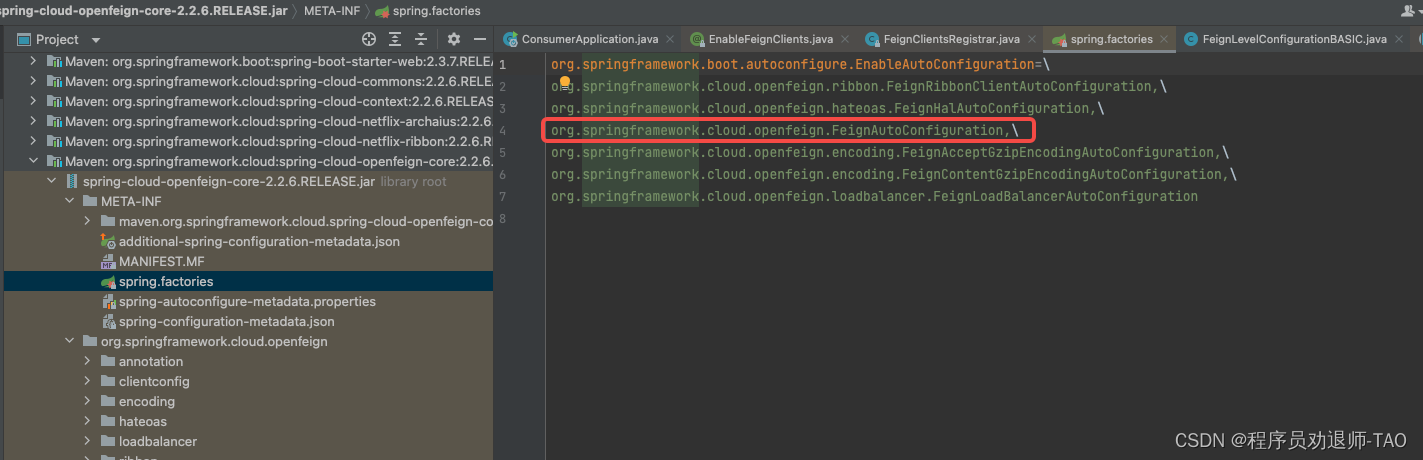Expand the annotation package arrow
Screen dimensions: 1423x460
pyautogui.click(x=87, y=362)
